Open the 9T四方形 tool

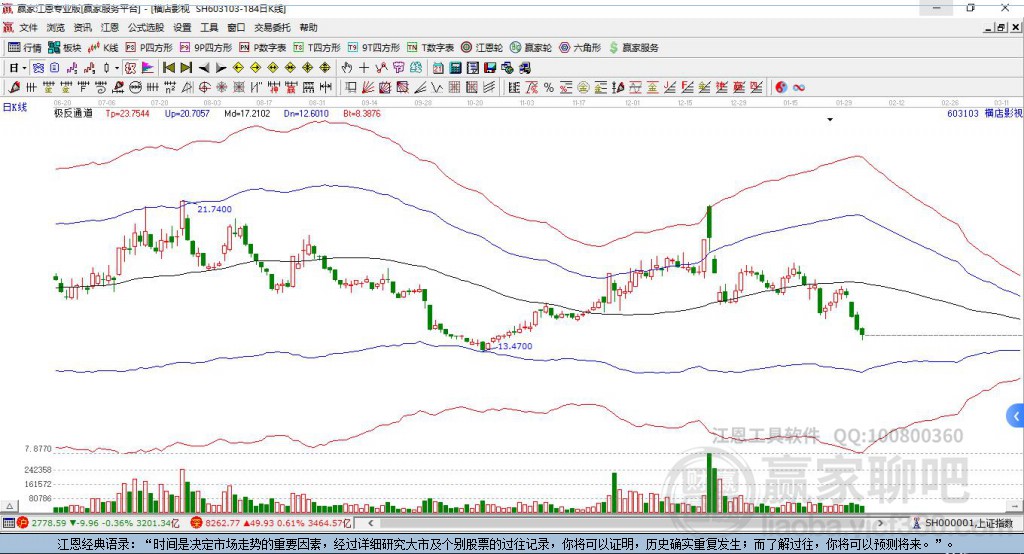(374, 48)
